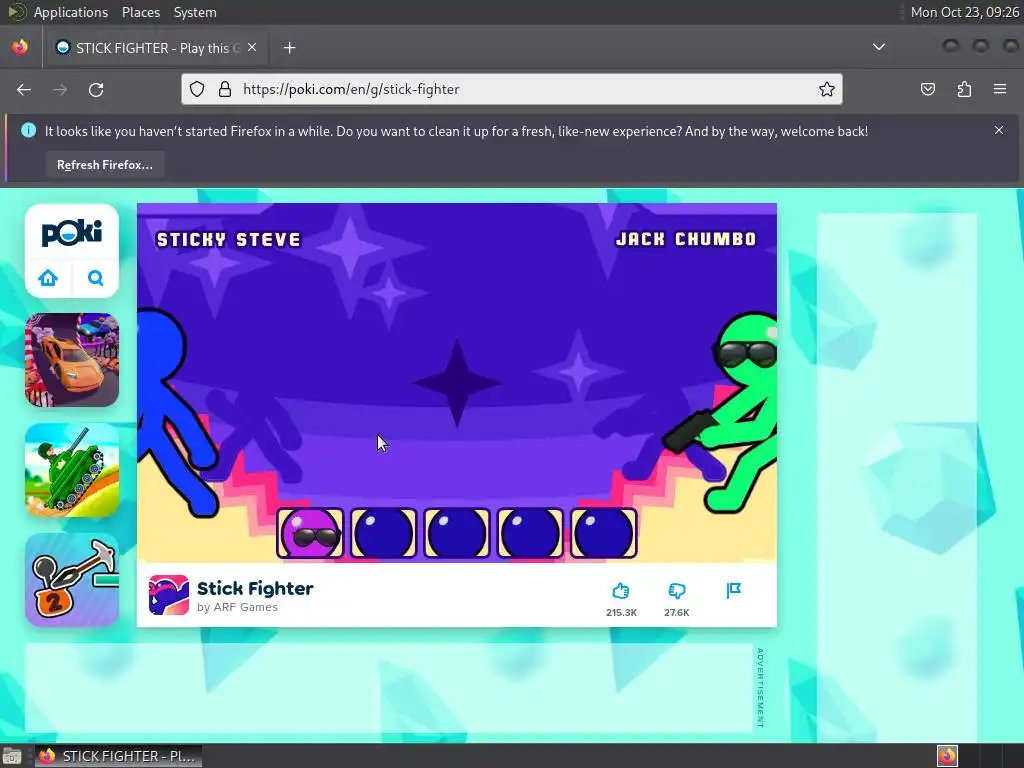Open the Extensions puzzle icon
The width and height of the screenshot is (1024, 768).
964,89
